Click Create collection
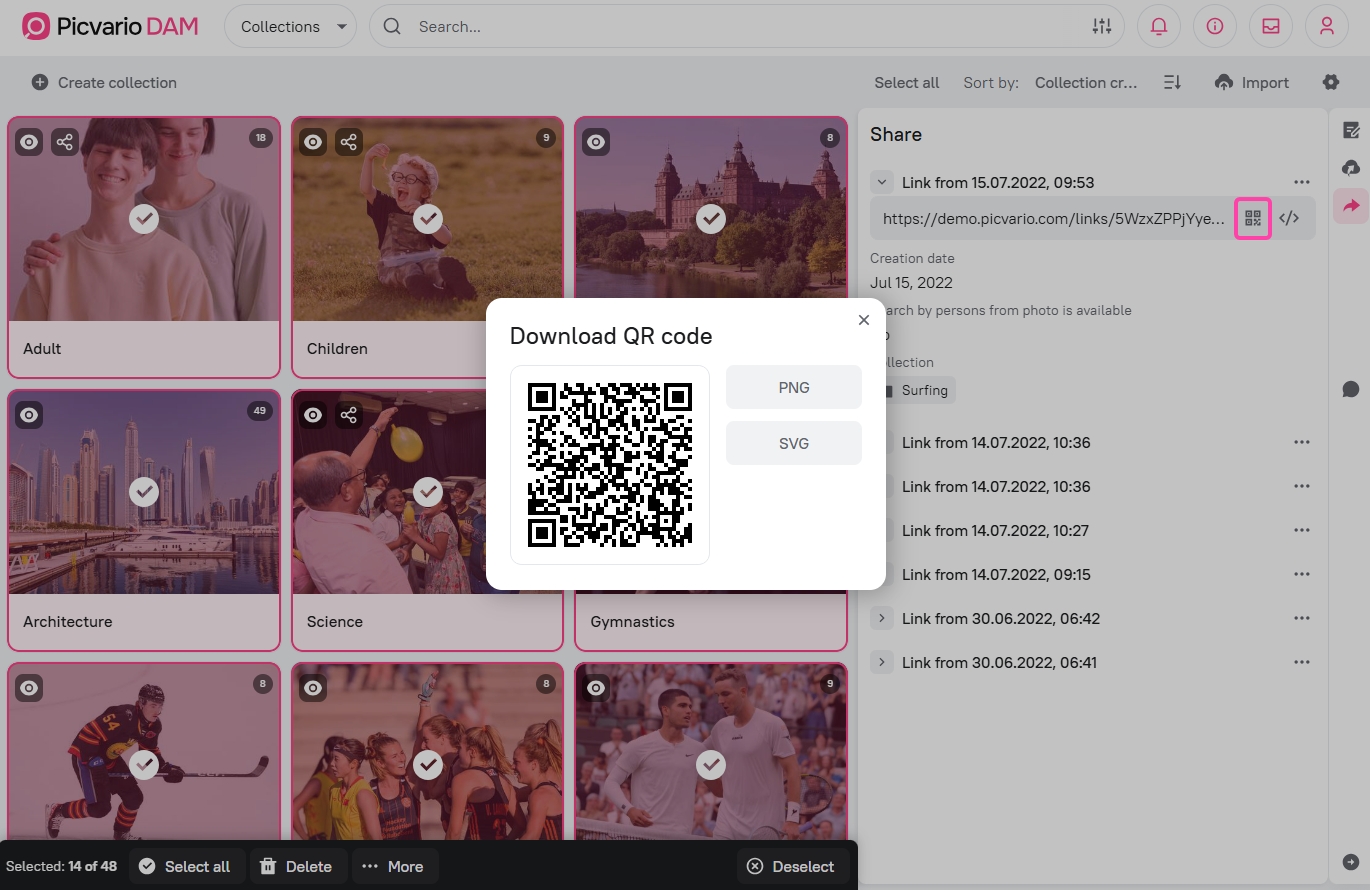The image size is (1370, 890). click(104, 83)
